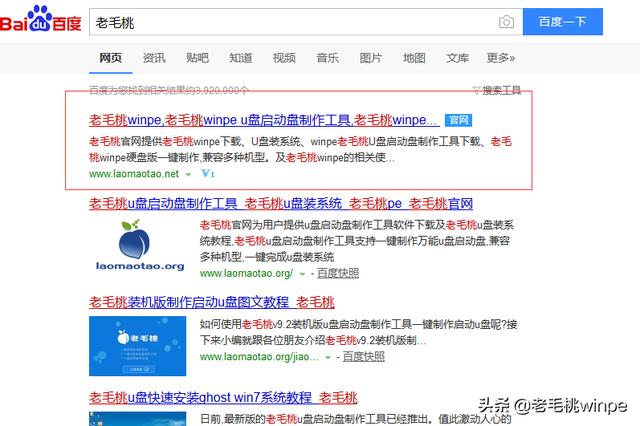Switch to the 资讯 tab
Viewport: 640px width, 426px height.
tap(154, 58)
